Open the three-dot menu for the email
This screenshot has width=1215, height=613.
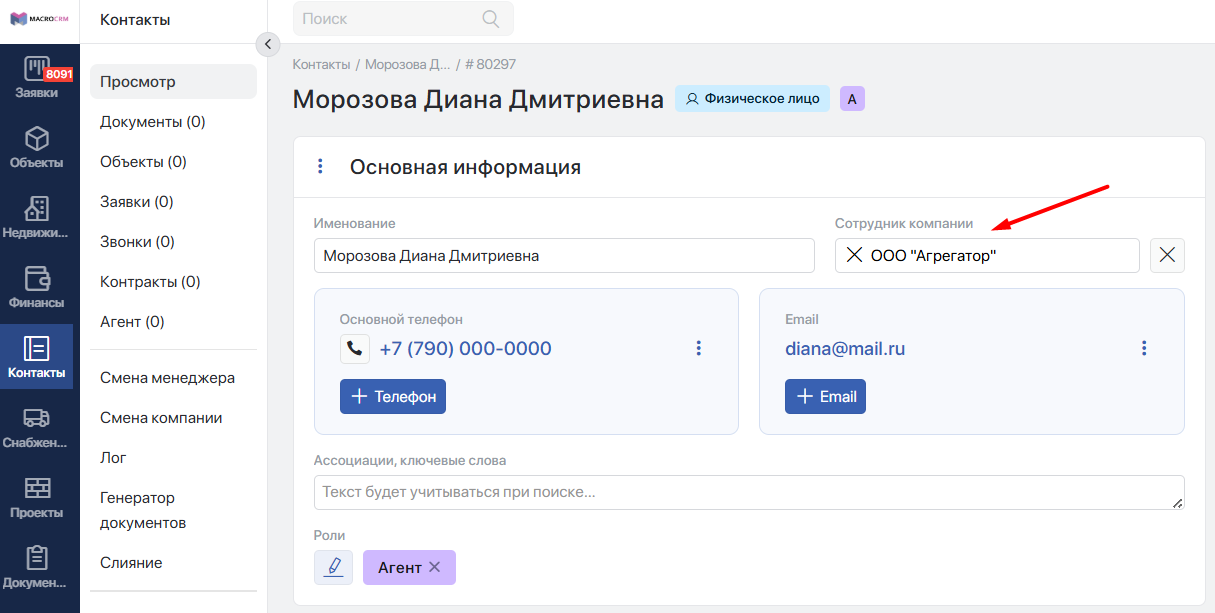click(1144, 348)
